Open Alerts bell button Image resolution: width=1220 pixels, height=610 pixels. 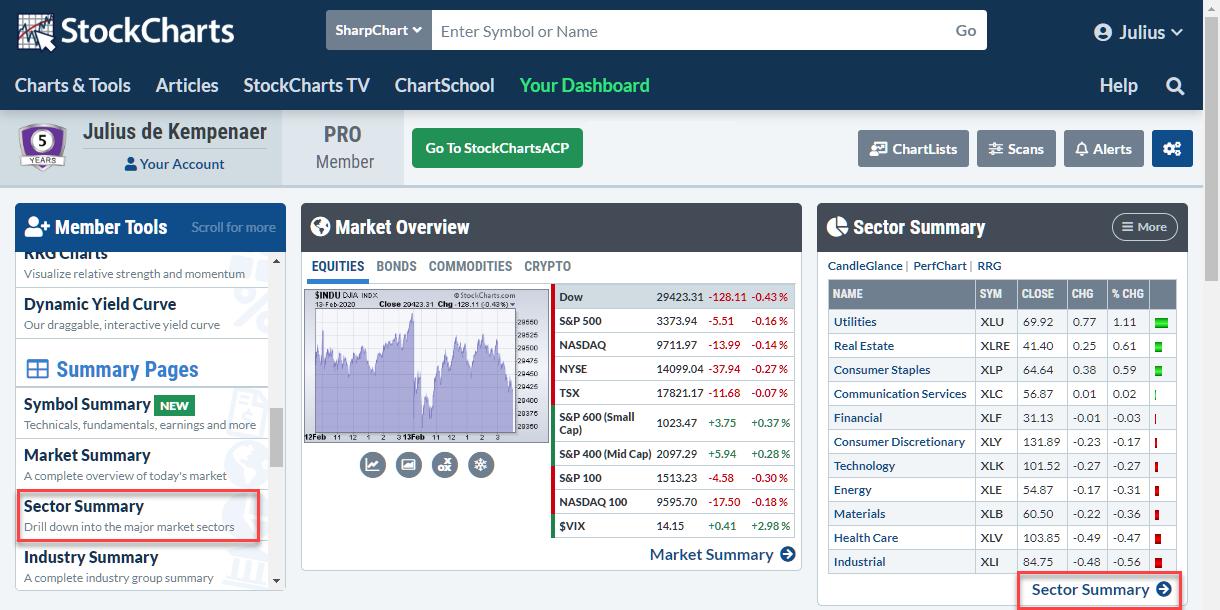coord(1104,149)
